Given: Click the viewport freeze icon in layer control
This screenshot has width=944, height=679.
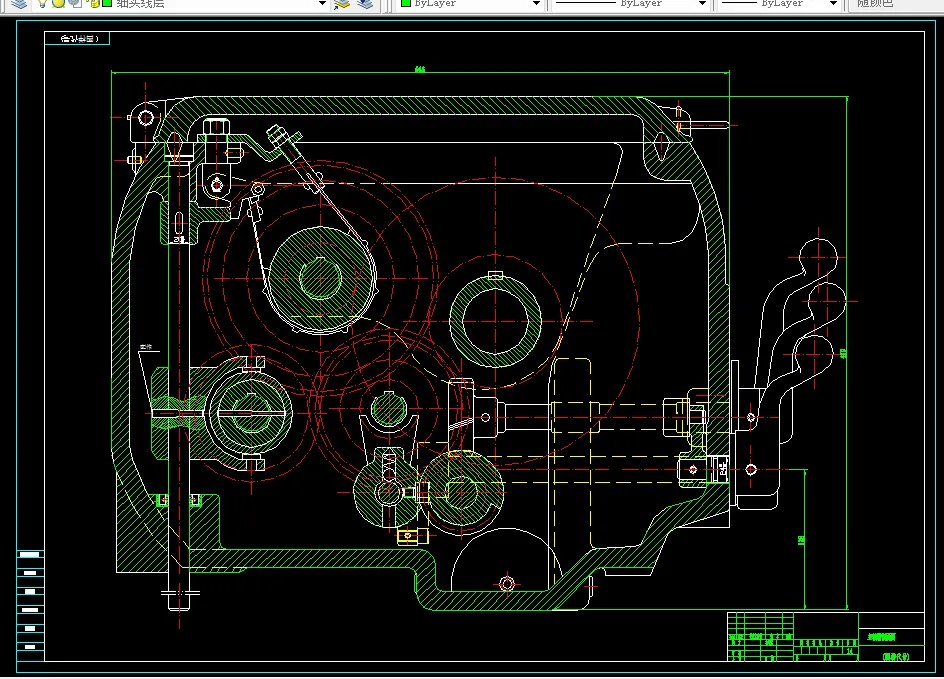Looking at the screenshot, I should 75,4.
